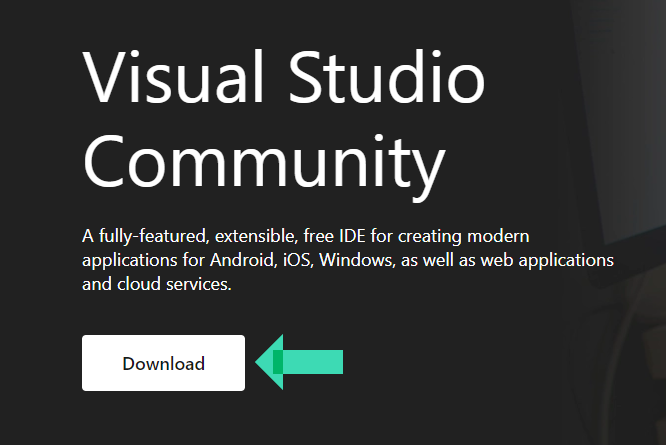Click the Community heading word
This screenshot has width=666, height=445.
click(263, 160)
